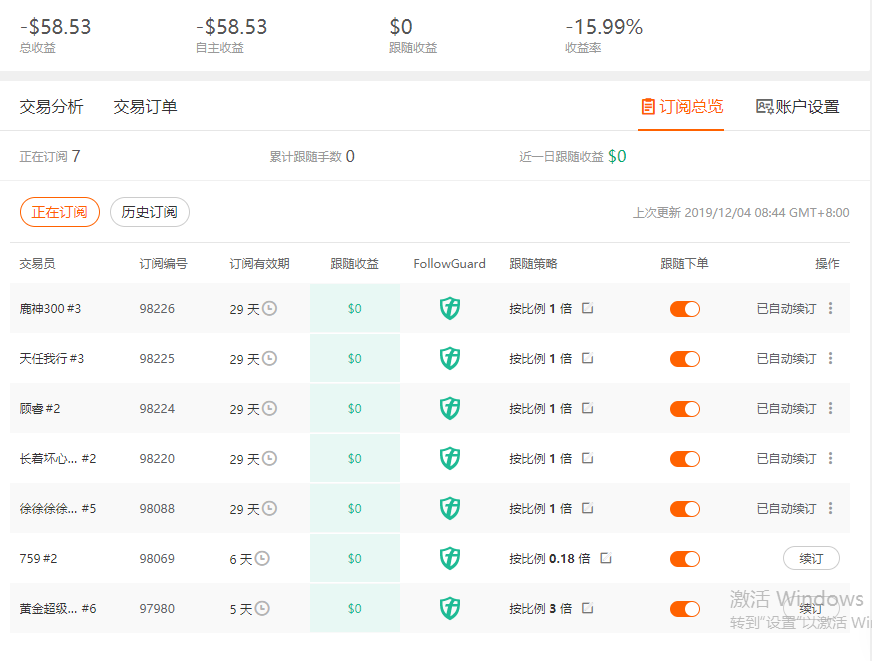Click clock icon next to 29 天 for 顾睿 #2

(269, 409)
